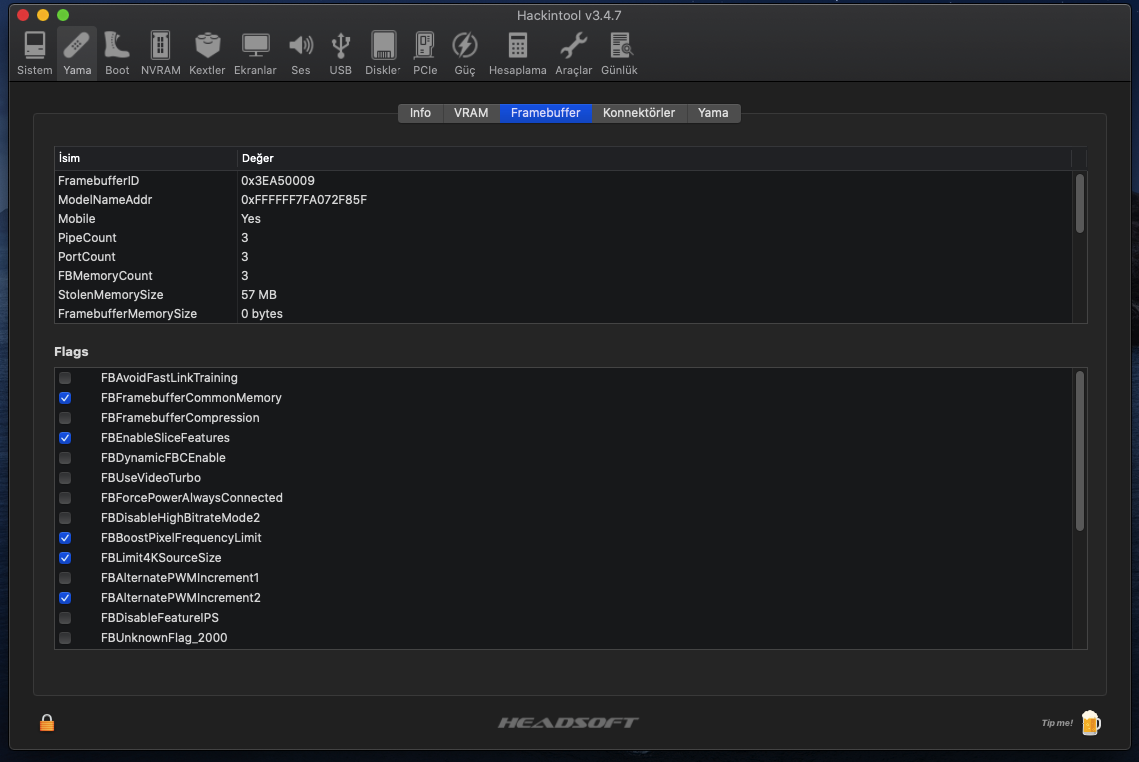The image size is (1139, 762).
Task: Select the Ses audio icon
Action: 301,52
